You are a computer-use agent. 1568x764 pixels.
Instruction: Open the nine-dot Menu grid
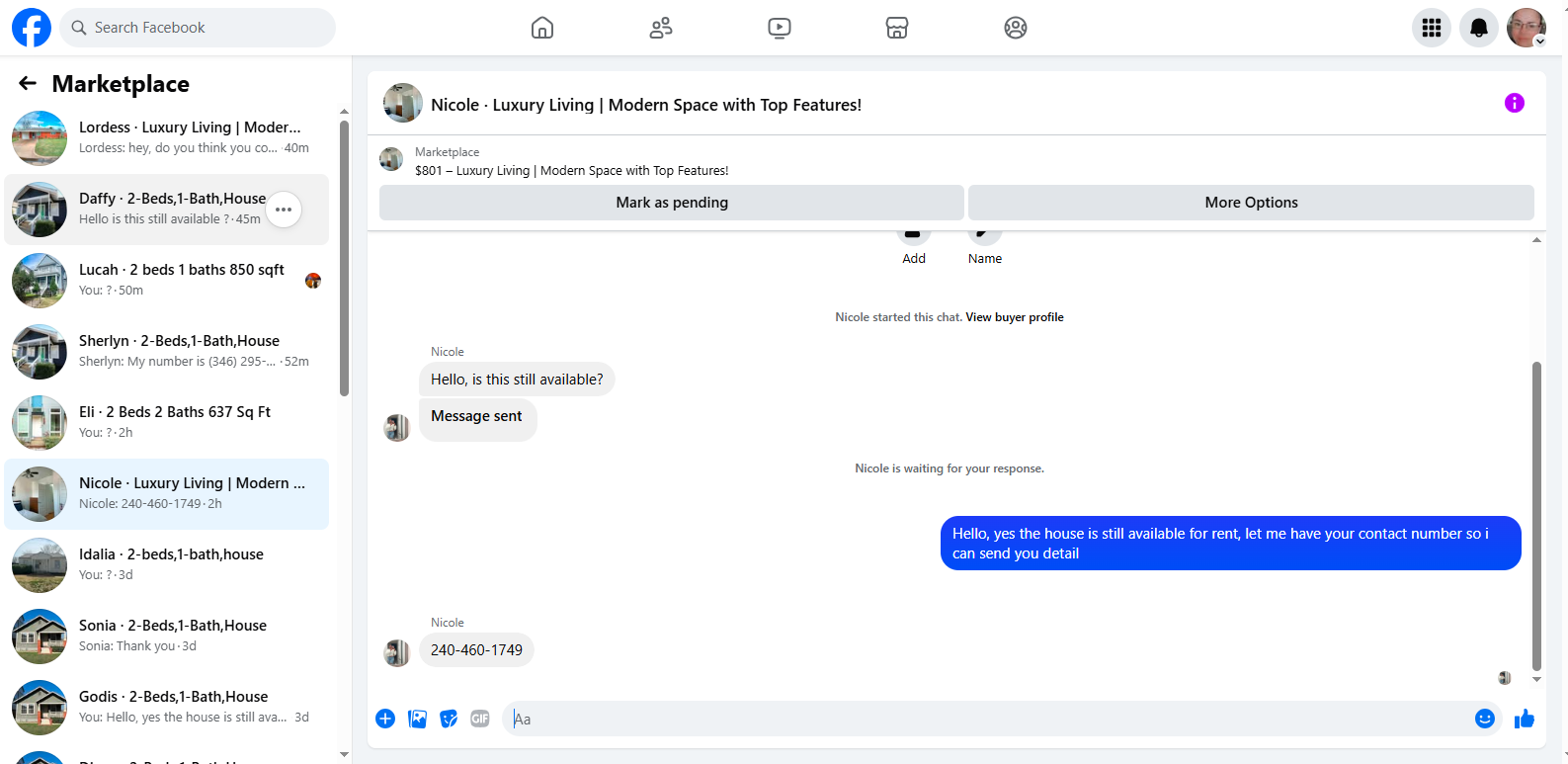tap(1432, 28)
